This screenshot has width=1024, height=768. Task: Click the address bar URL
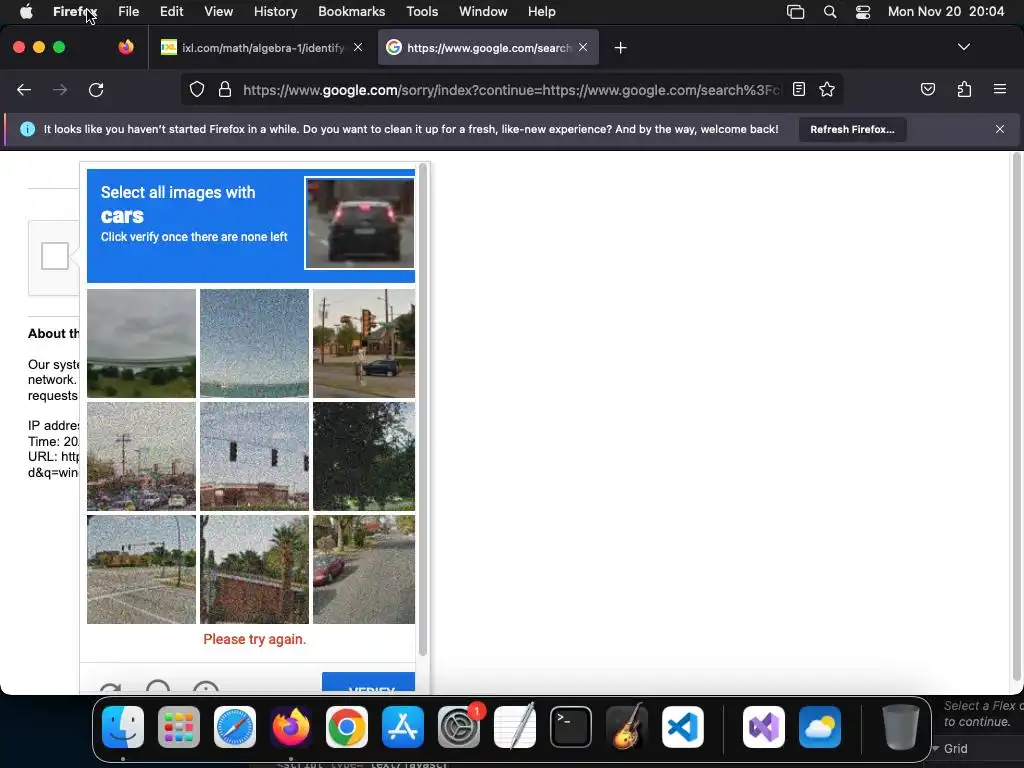(x=511, y=90)
